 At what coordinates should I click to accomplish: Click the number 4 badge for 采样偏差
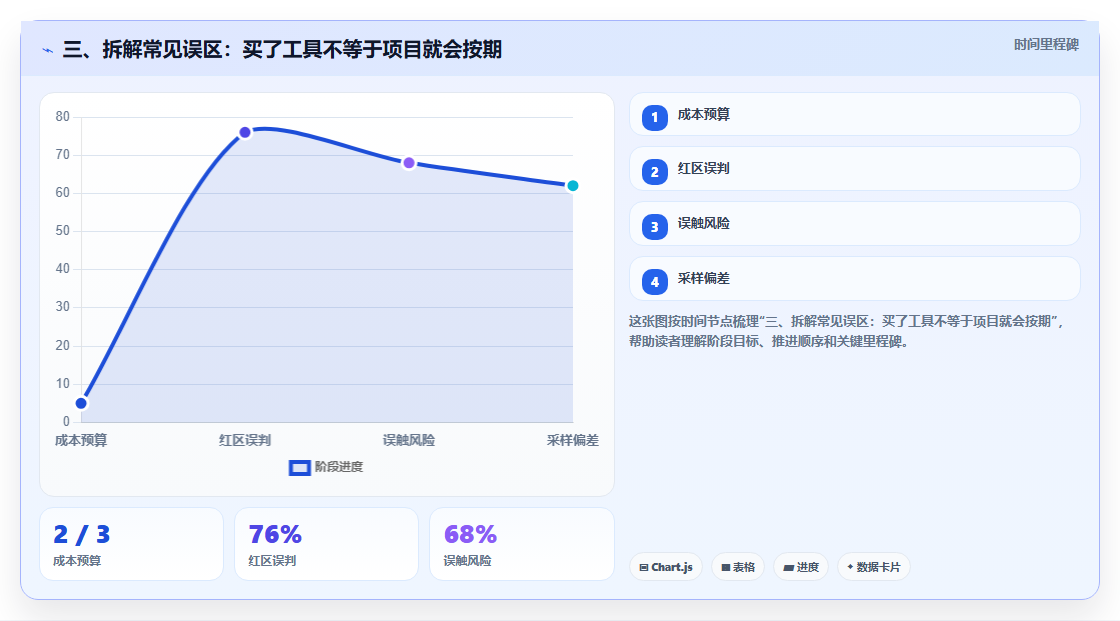pos(654,282)
